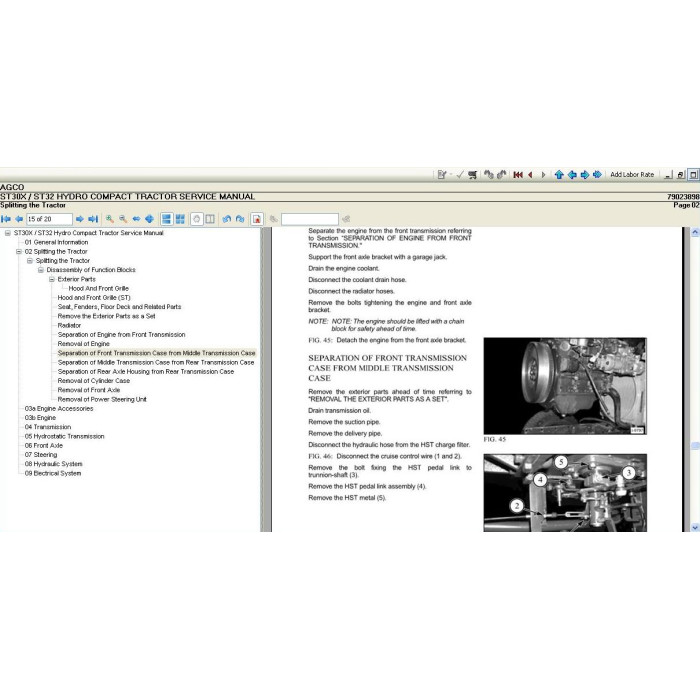The image size is (700, 700).
Task: Open 03b Engine chapter
Action: [x=40, y=418]
